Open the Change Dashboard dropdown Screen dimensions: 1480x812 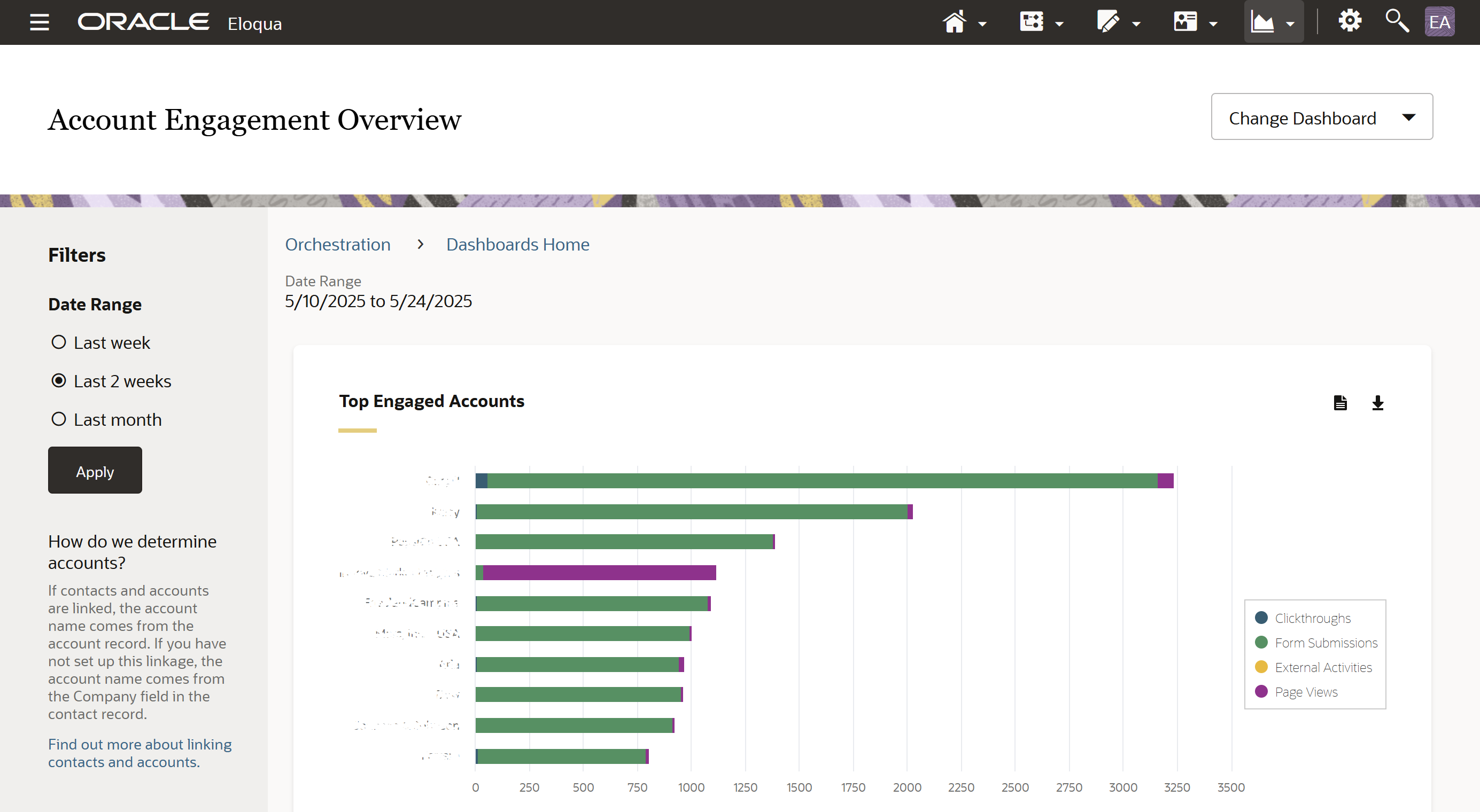click(x=1321, y=117)
